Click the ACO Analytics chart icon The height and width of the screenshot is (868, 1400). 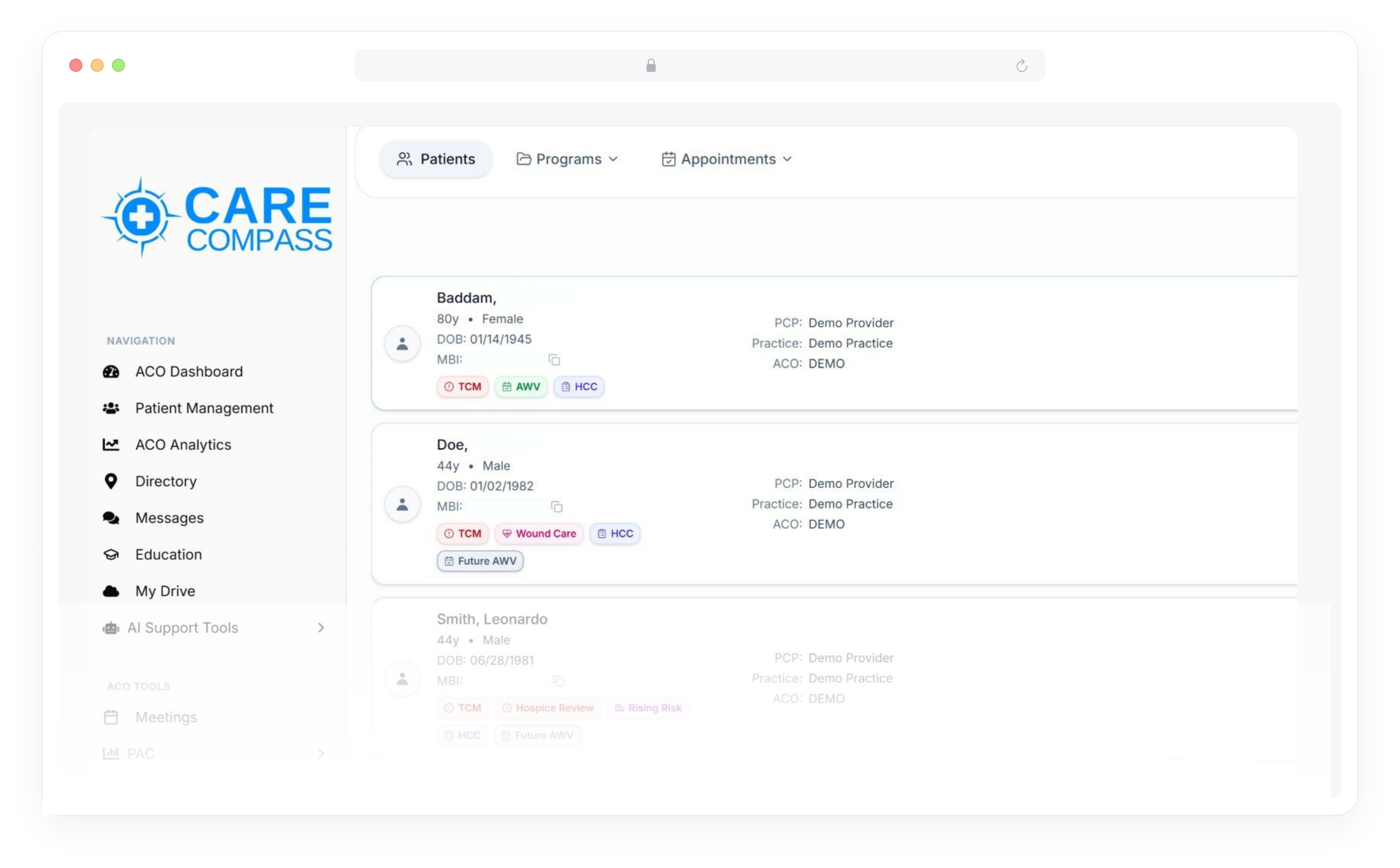[111, 444]
